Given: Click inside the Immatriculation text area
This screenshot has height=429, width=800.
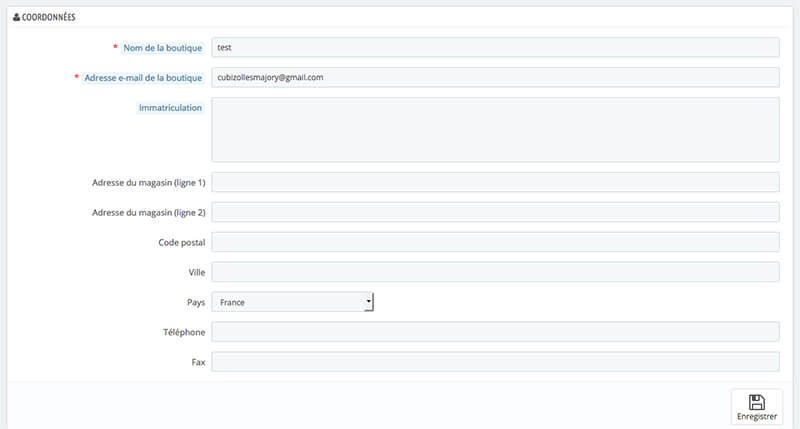Looking at the screenshot, I should click(x=495, y=129).
